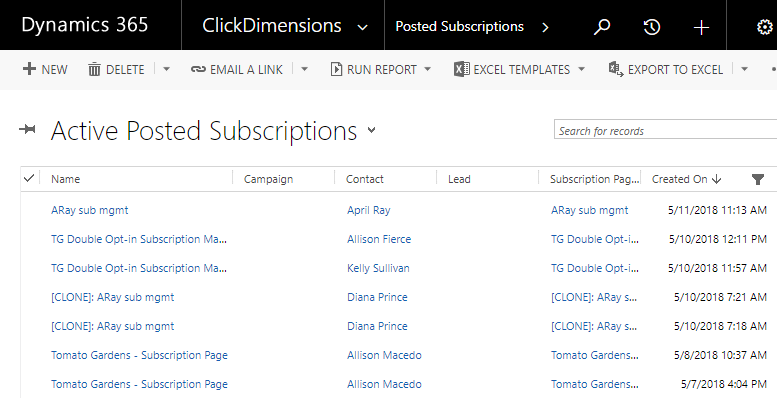Click the Posted Subscriptions breadcrumb
This screenshot has width=777, height=398.
click(459, 26)
